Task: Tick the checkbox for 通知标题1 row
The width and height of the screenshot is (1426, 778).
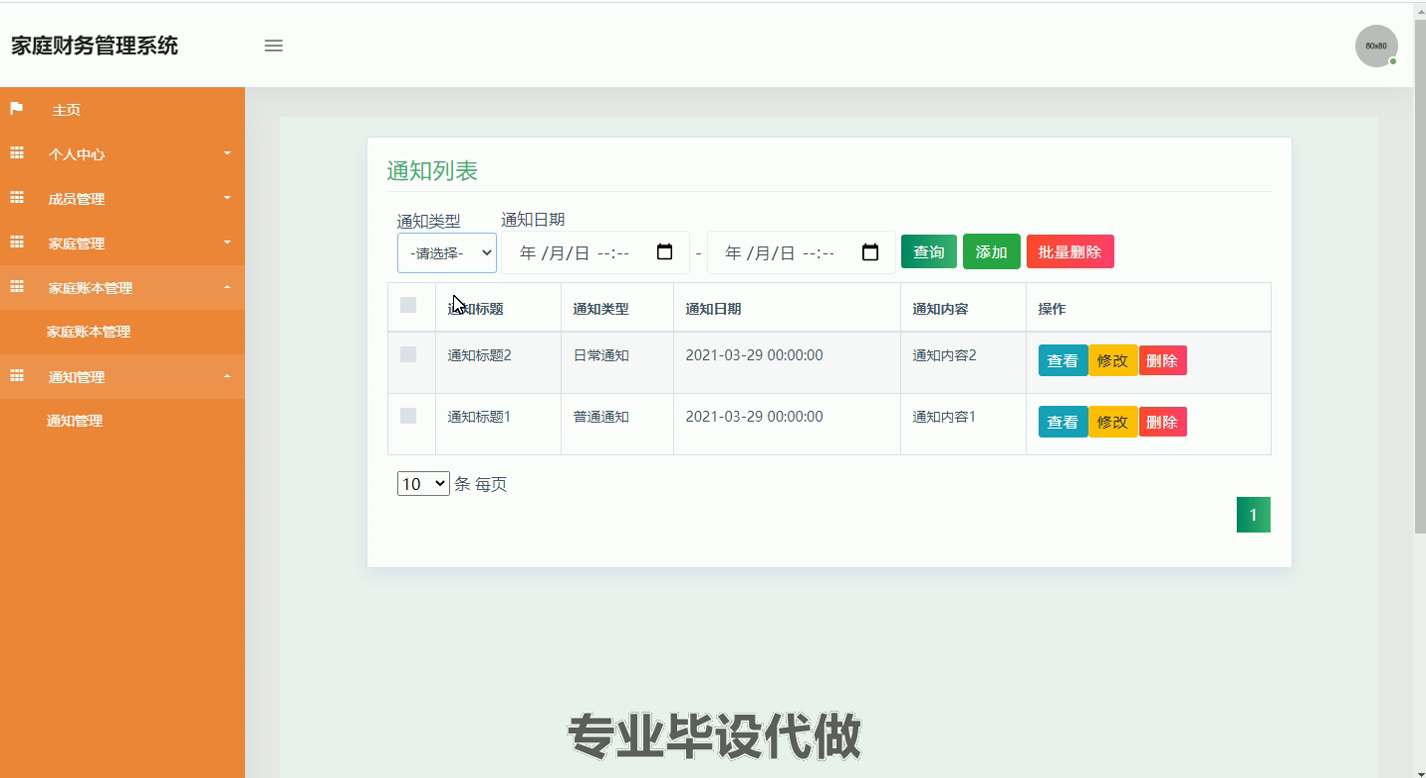Action: tap(408, 415)
